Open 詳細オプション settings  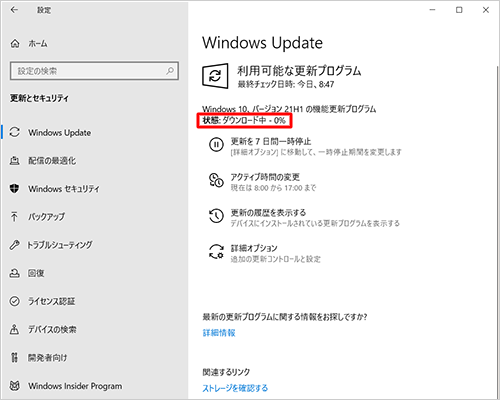click(254, 248)
